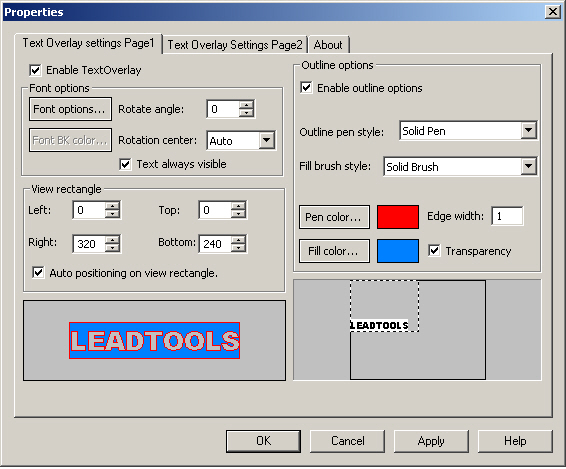
Task: Increase the Right value
Action: pos(112,240)
